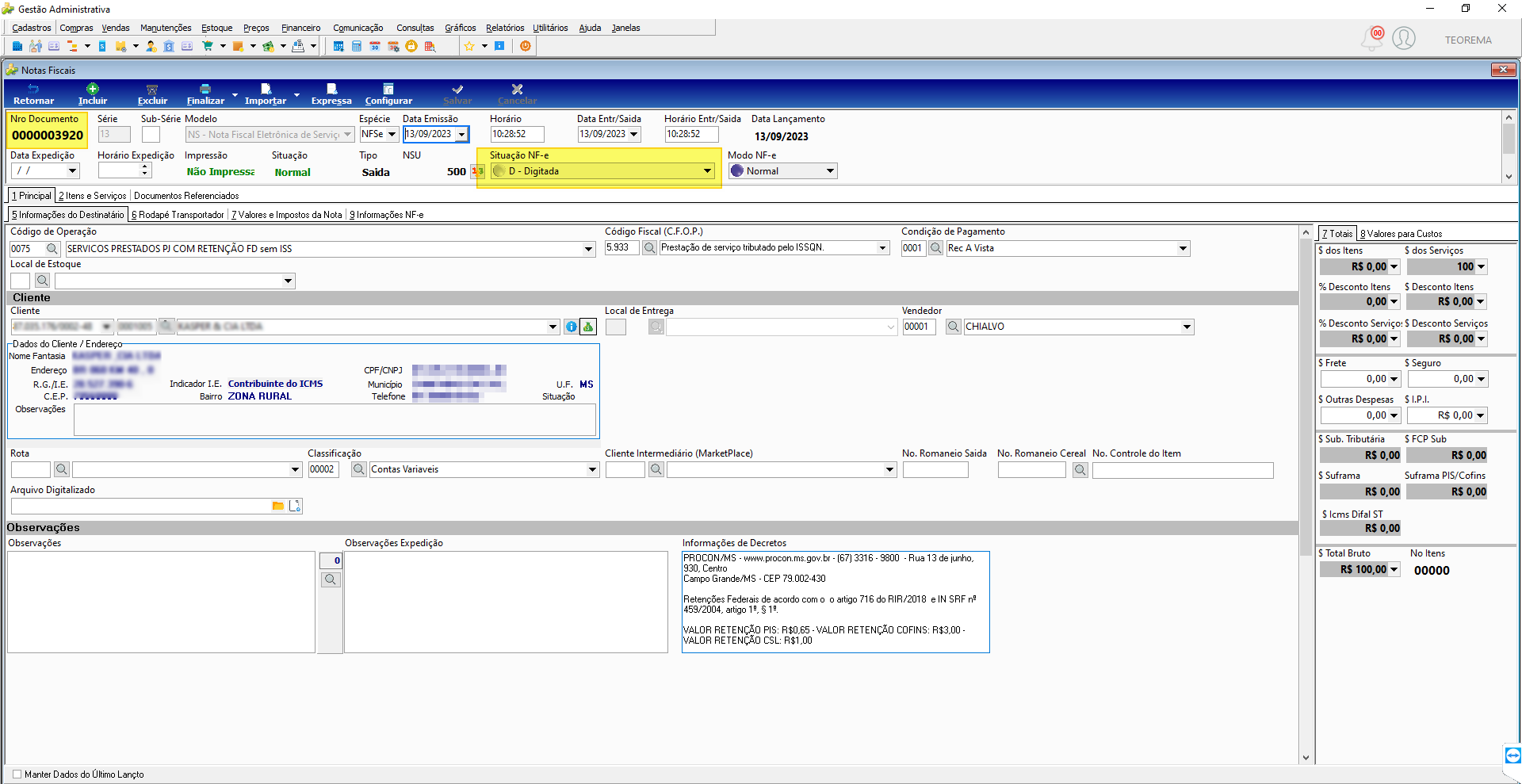Open the Ajuda menu

tap(590, 28)
